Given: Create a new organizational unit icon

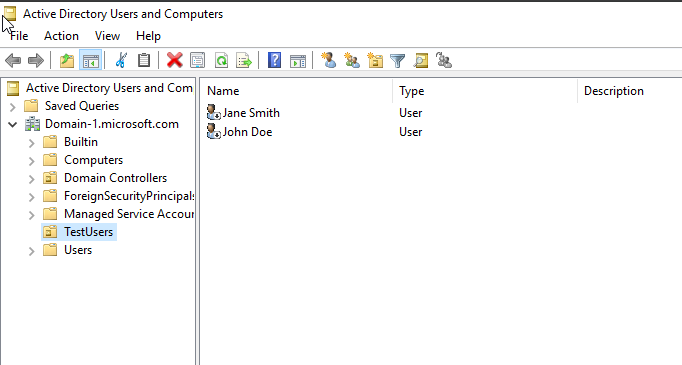Looking at the screenshot, I should coord(375,60).
